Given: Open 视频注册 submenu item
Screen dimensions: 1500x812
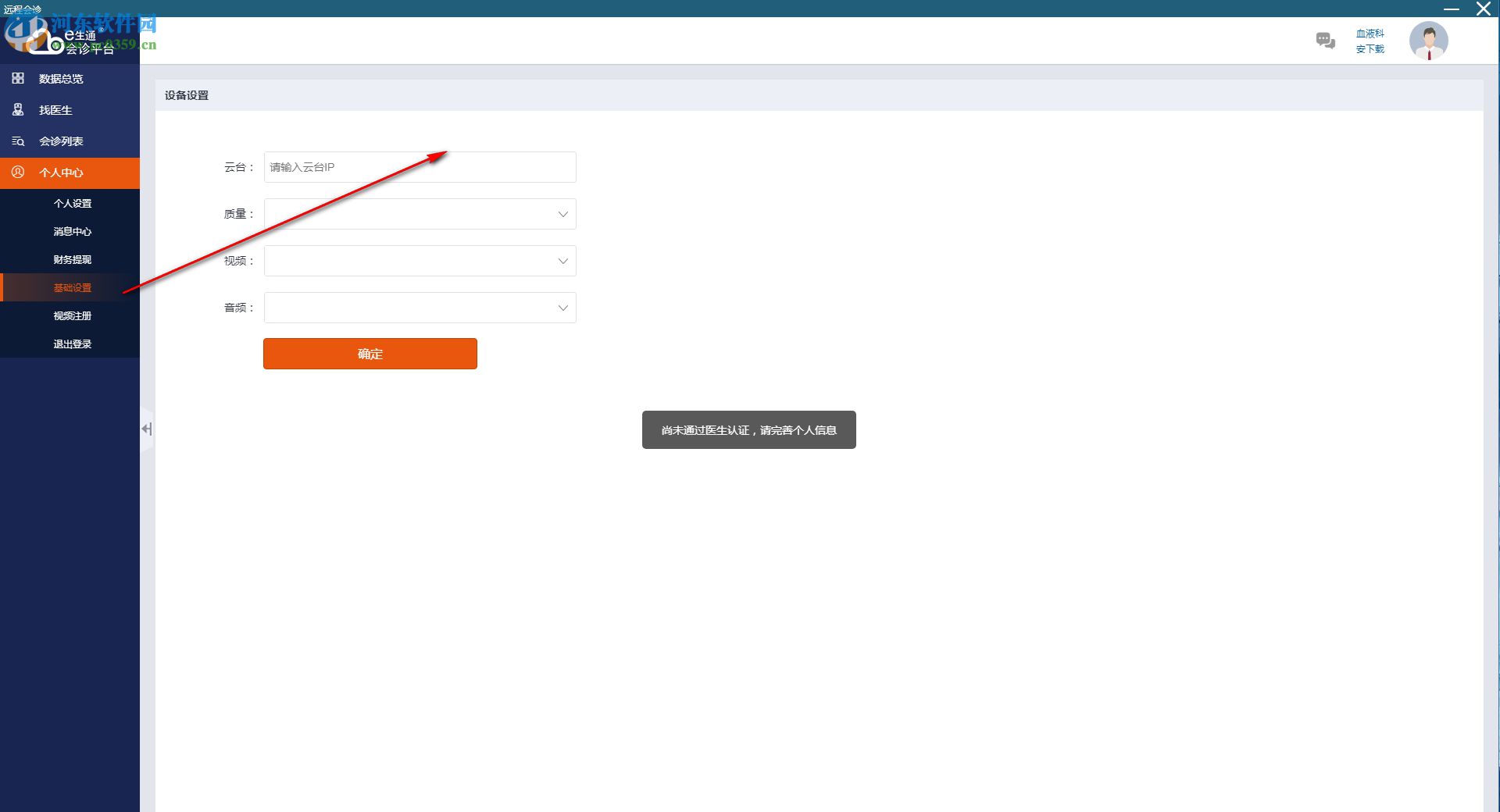Looking at the screenshot, I should pos(70,315).
